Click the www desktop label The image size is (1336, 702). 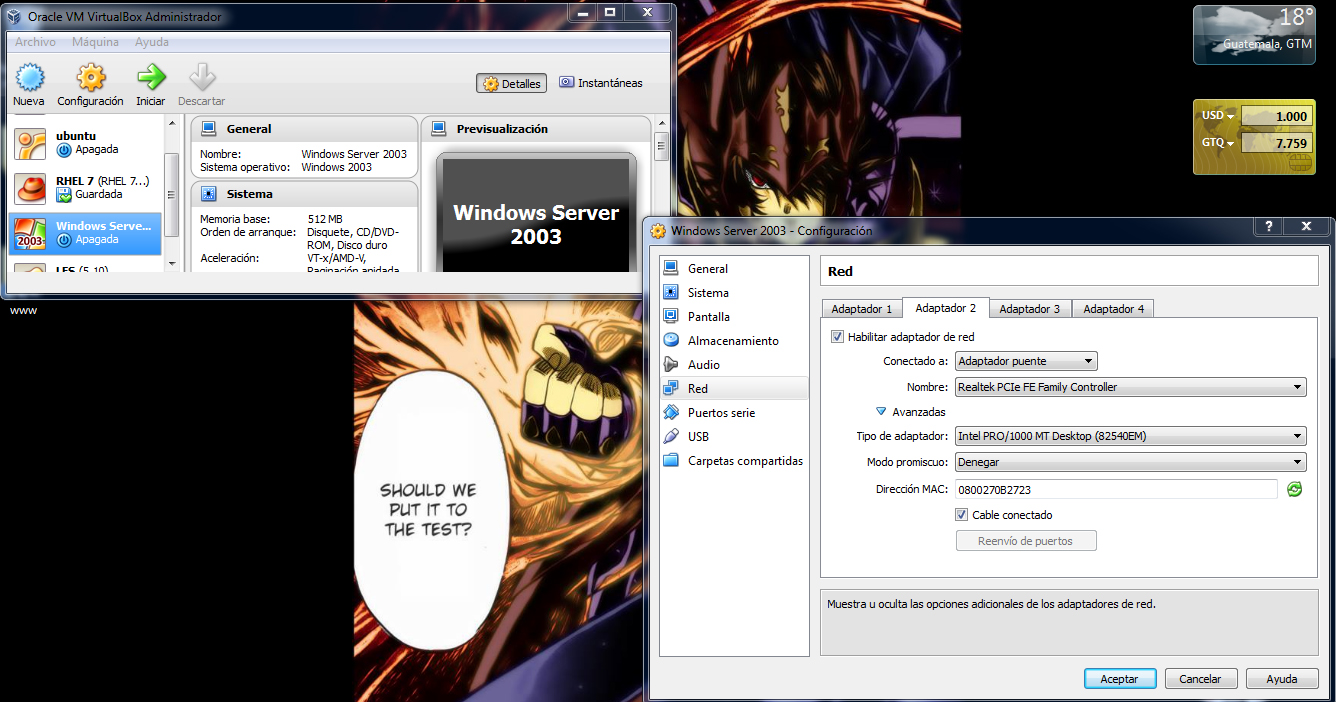[x=23, y=310]
